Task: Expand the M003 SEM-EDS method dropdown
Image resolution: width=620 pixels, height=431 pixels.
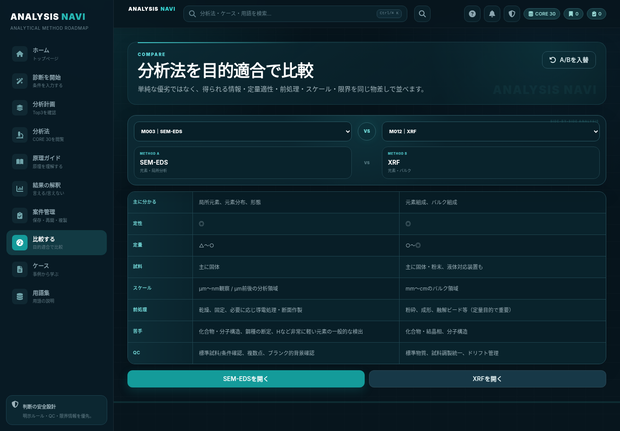Action: pyautogui.click(x=242, y=131)
